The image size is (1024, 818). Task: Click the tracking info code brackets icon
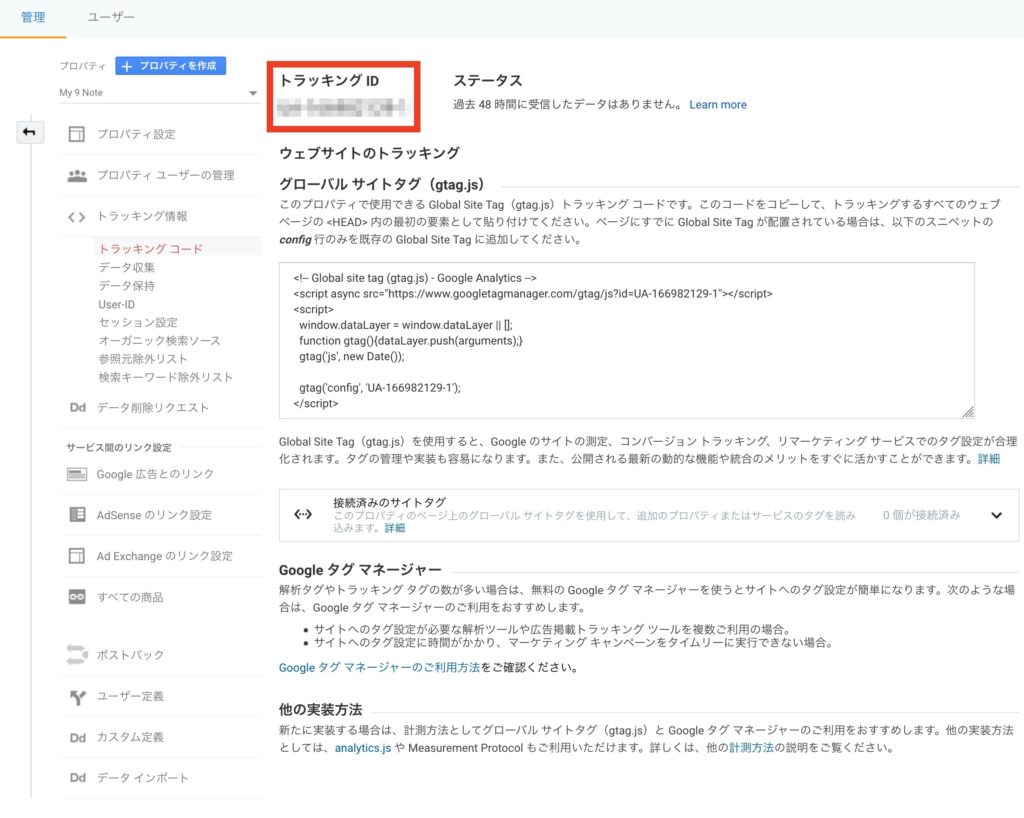click(x=76, y=217)
